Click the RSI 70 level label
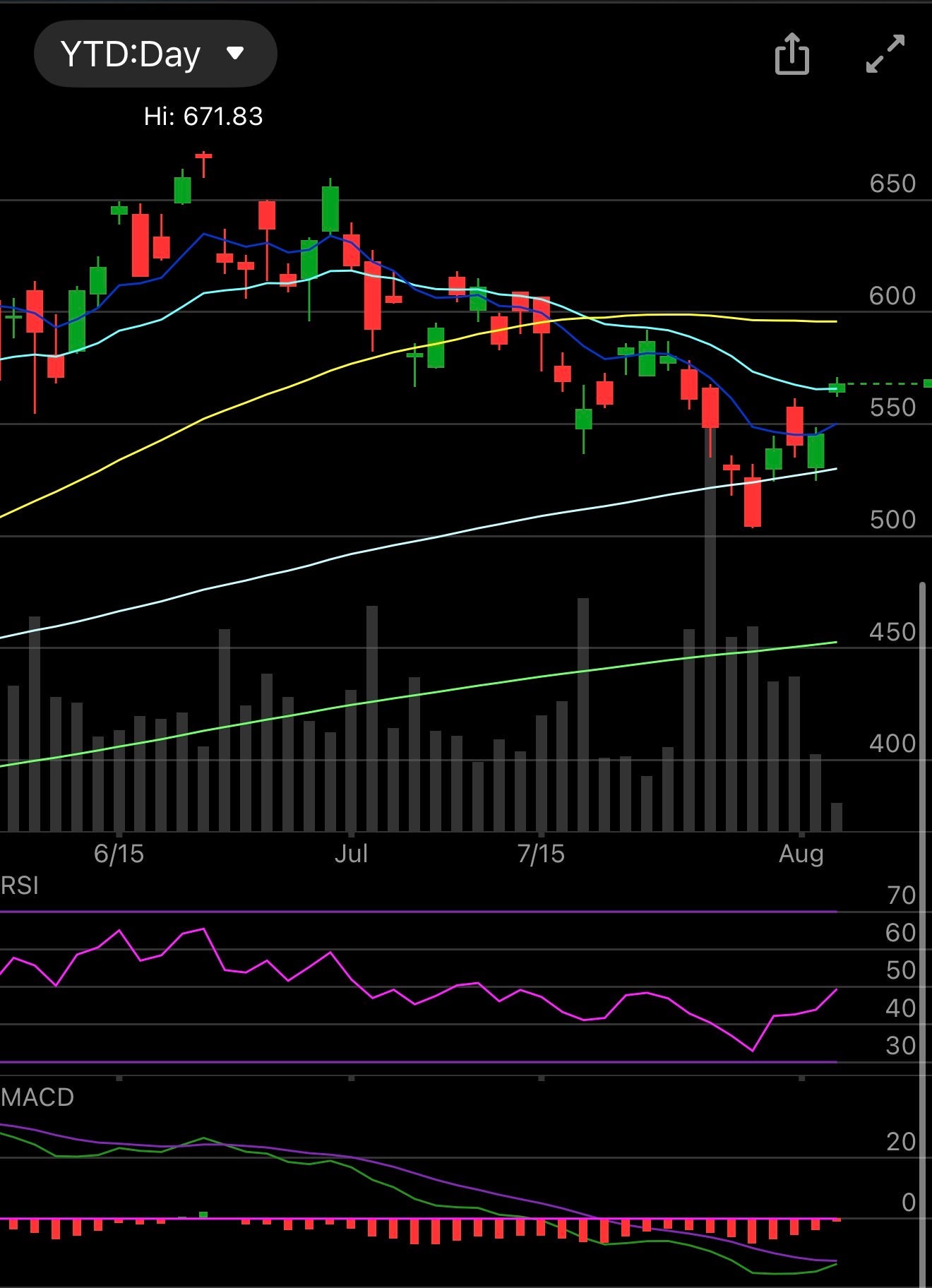 pos(902,895)
